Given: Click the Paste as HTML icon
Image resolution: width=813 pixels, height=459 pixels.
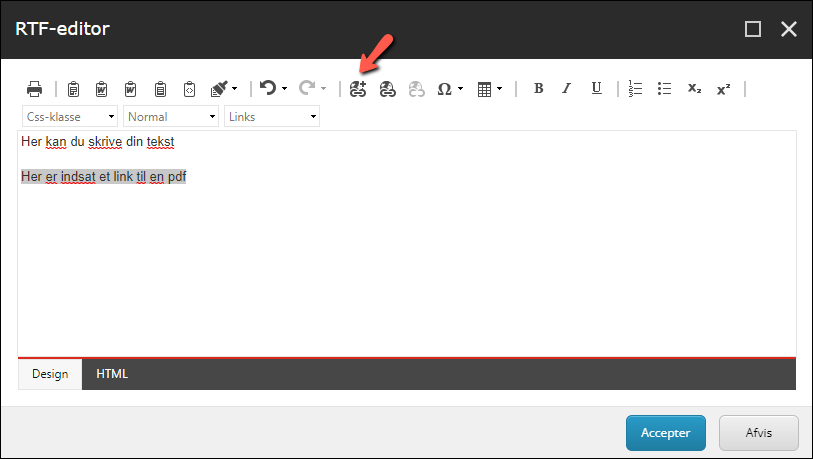Looking at the screenshot, I should 190,89.
